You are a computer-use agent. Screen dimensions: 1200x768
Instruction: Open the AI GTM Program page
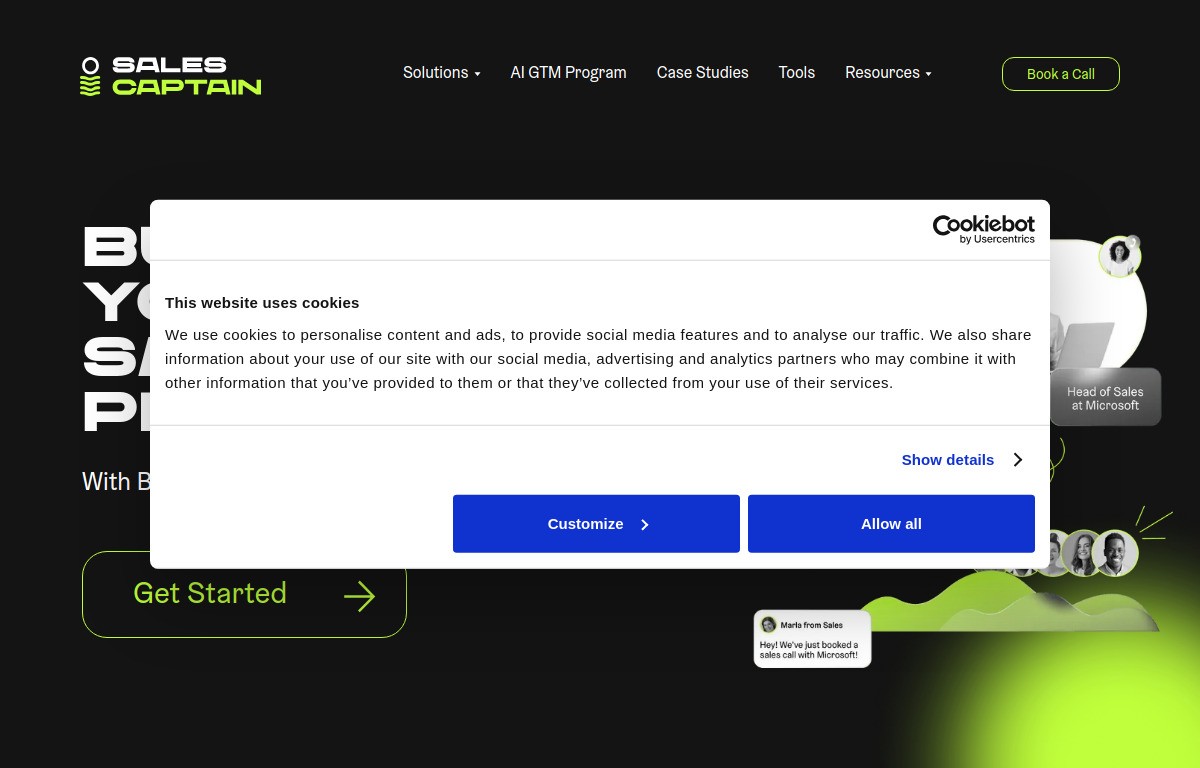click(x=568, y=73)
